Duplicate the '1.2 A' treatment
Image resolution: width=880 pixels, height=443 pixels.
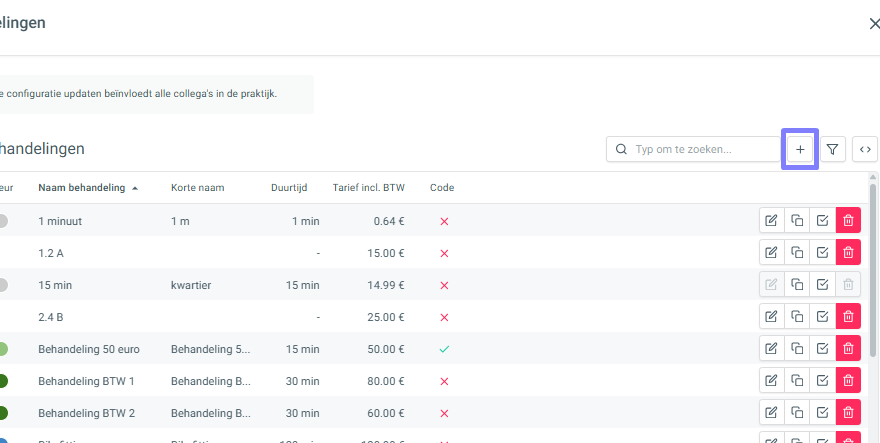point(797,253)
